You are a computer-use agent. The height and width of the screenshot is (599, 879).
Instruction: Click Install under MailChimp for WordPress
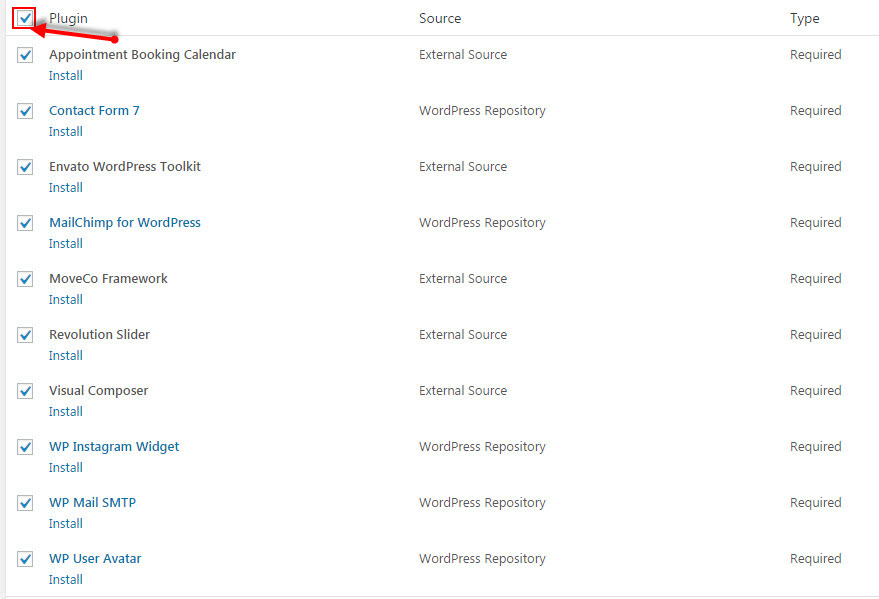point(66,244)
